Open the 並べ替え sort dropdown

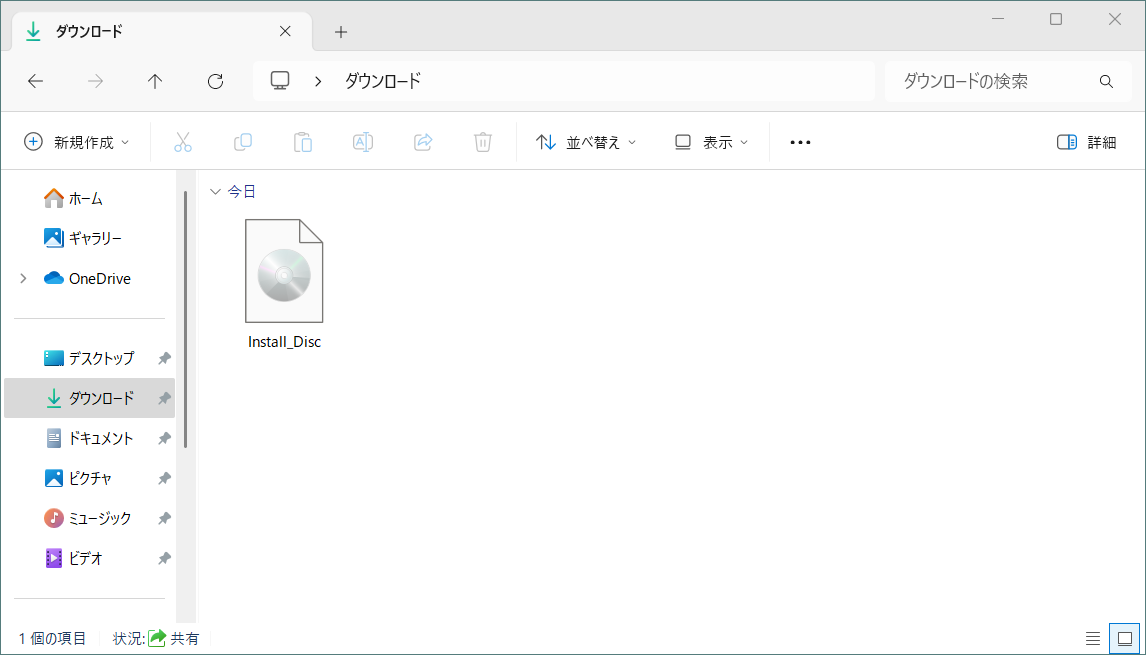point(586,142)
